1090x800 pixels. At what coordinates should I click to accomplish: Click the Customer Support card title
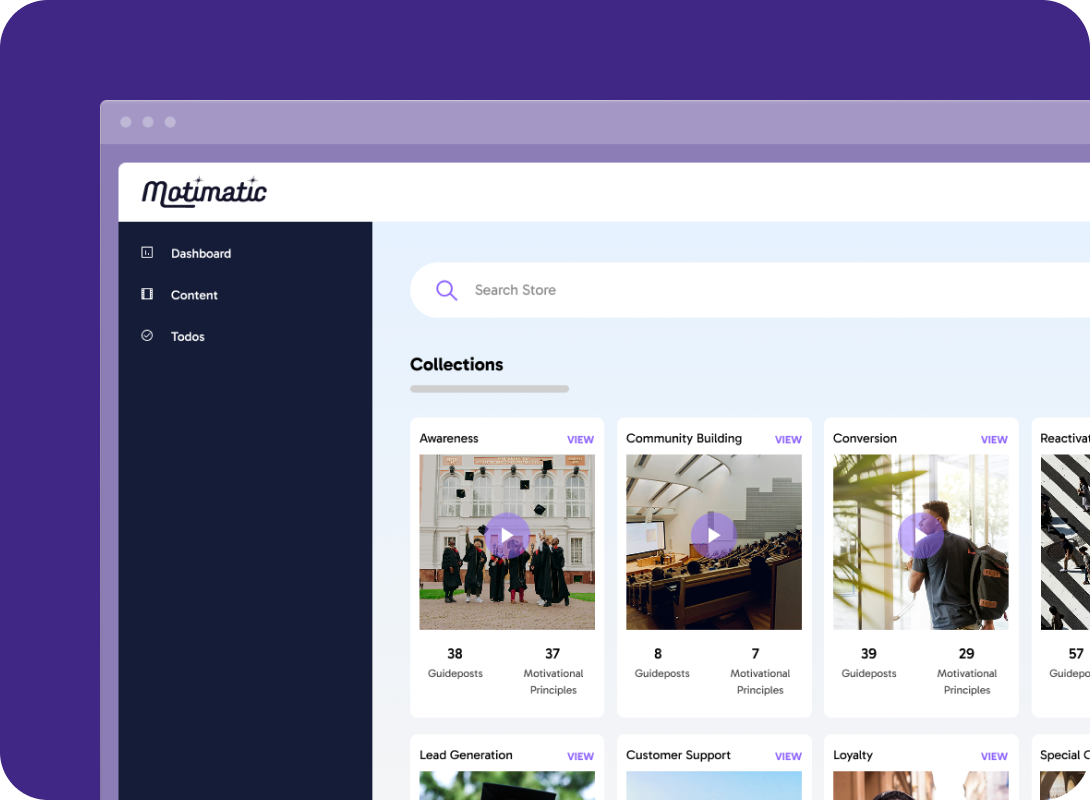[x=678, y=756]
